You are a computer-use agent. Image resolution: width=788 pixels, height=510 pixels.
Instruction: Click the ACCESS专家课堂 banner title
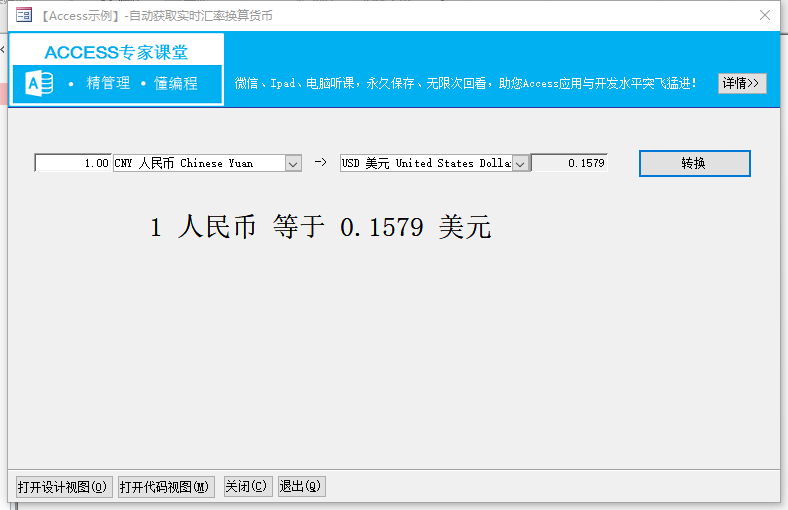[x=116, y=52]
